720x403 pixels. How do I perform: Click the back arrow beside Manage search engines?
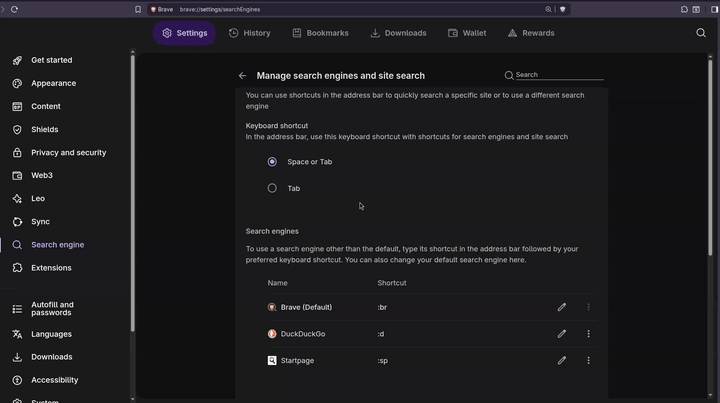[x=242, y=76]
